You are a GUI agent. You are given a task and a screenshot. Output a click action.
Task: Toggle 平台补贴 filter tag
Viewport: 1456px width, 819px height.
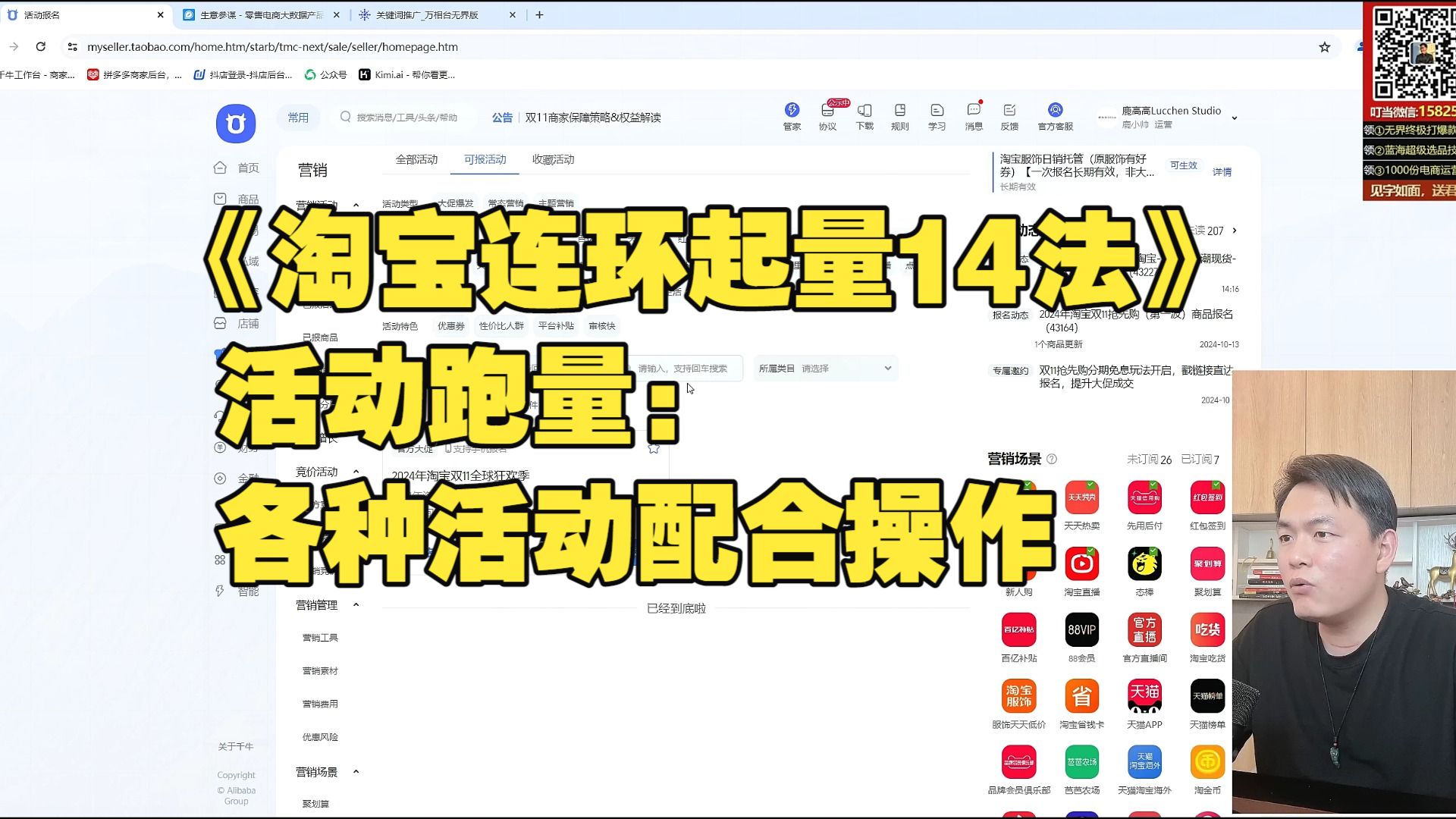click(x=556, y=326)
